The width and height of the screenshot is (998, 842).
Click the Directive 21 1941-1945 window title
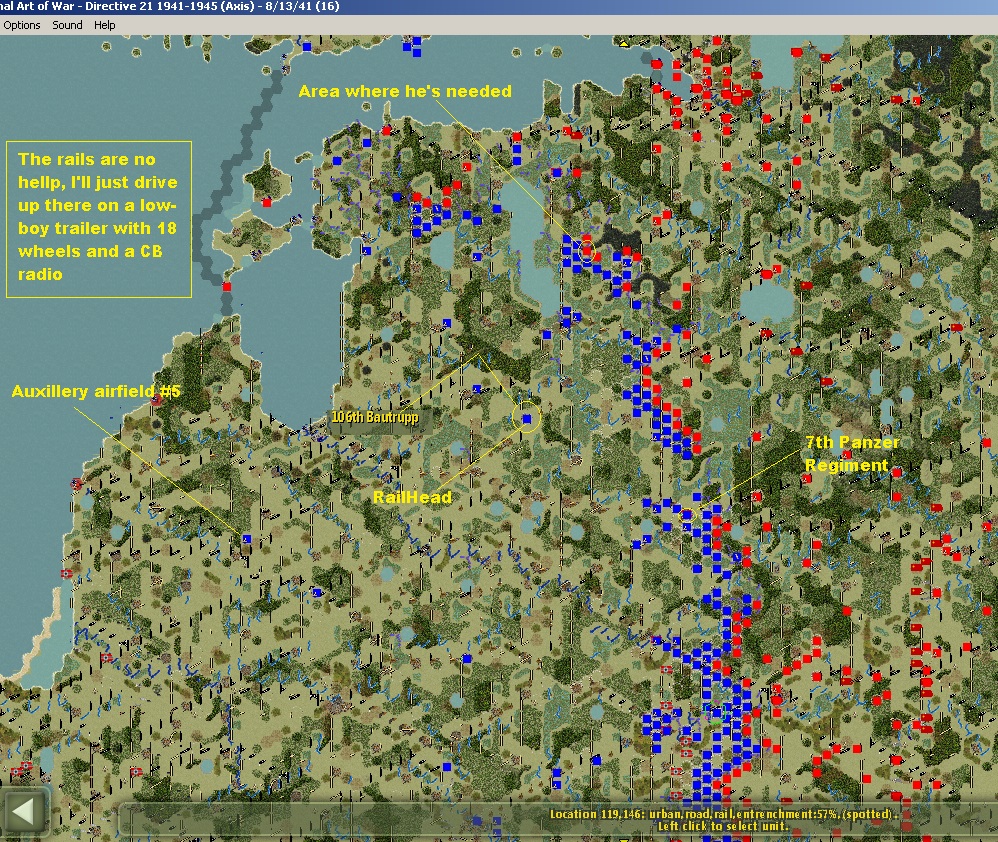pyautogui.click(x=169, y=6)
